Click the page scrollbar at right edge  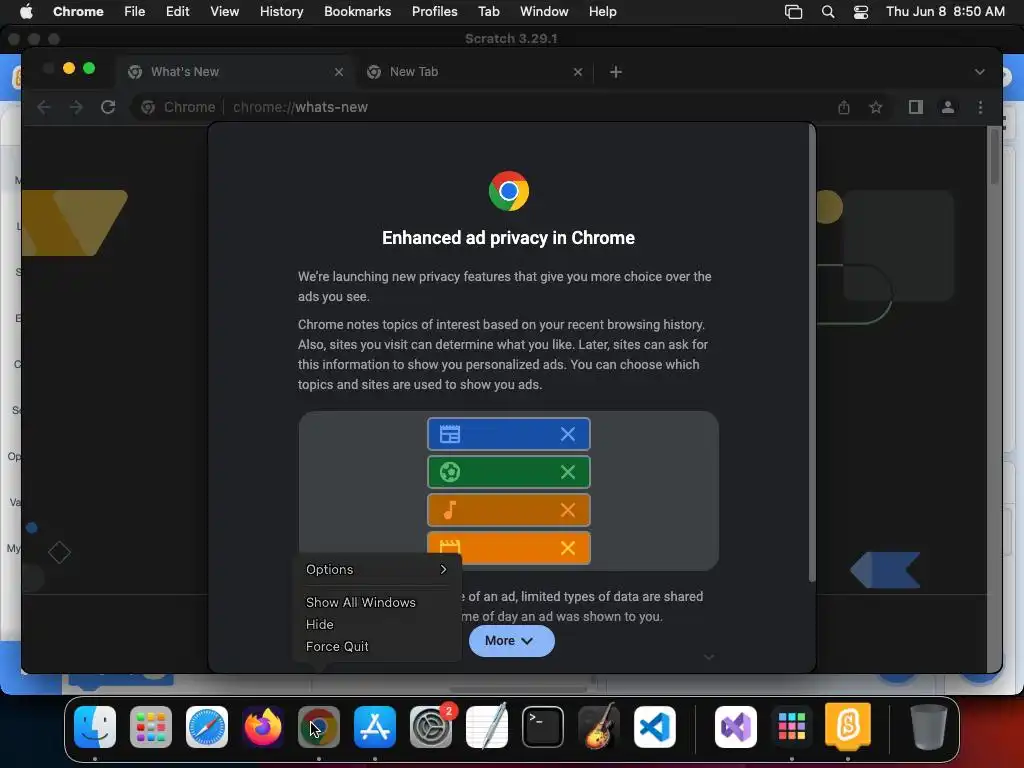point(995,157)
